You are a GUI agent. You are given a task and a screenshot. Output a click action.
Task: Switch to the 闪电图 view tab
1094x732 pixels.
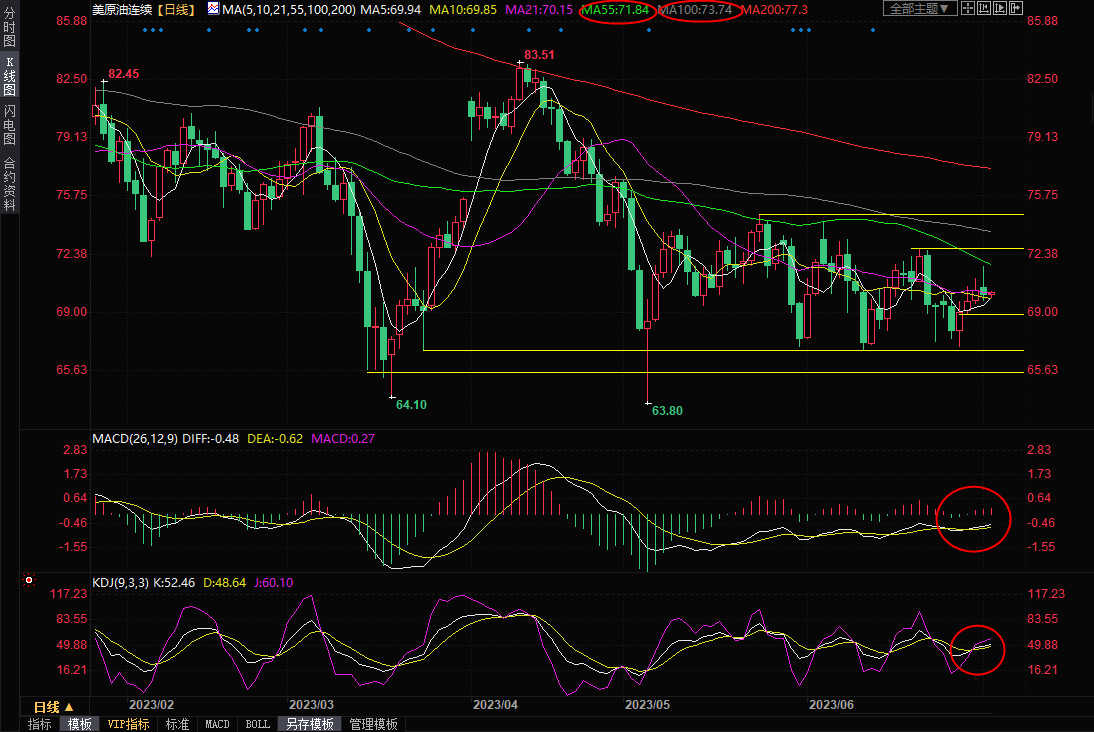(x=9, y=124)
